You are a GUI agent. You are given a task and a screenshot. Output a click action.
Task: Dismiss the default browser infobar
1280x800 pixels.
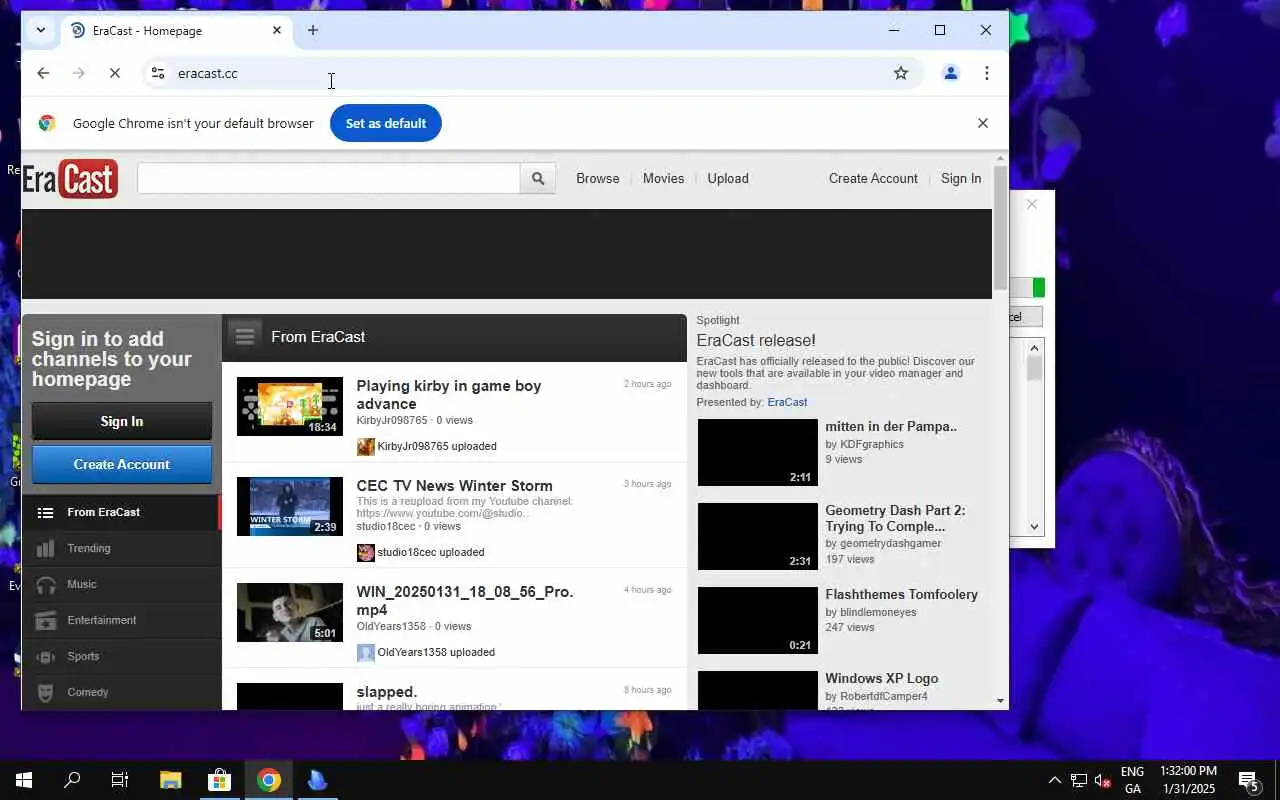coord(983,123)
